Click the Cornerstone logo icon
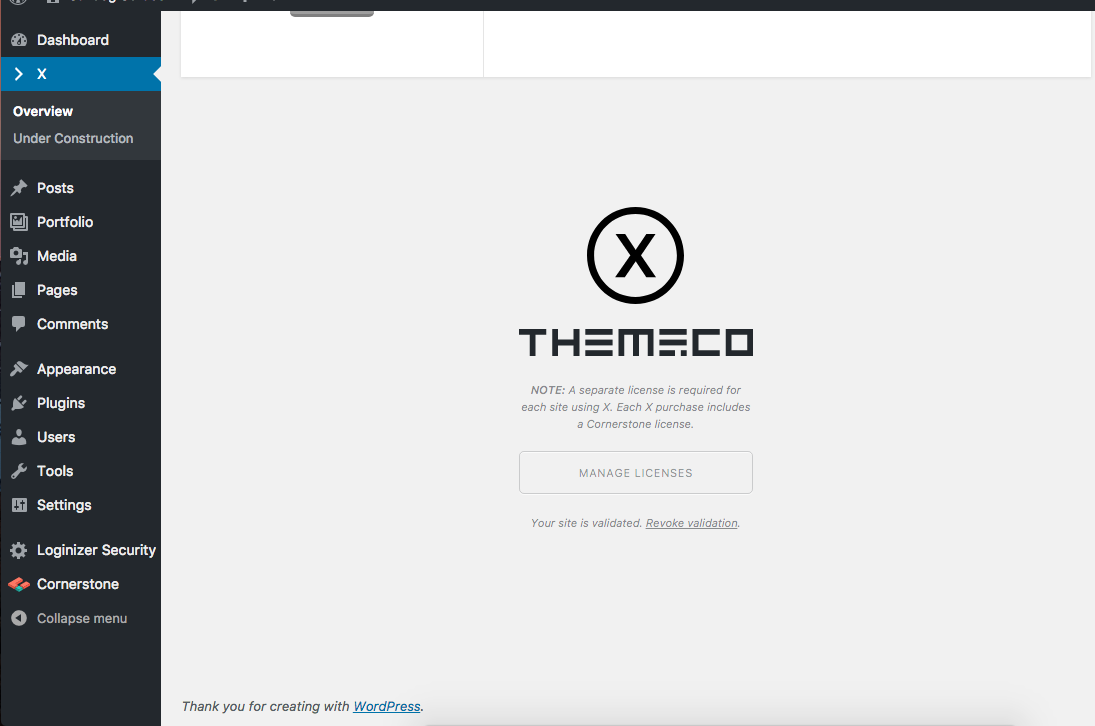The height and width of the screenshot is (726, 1095). [x=19, y=584]
